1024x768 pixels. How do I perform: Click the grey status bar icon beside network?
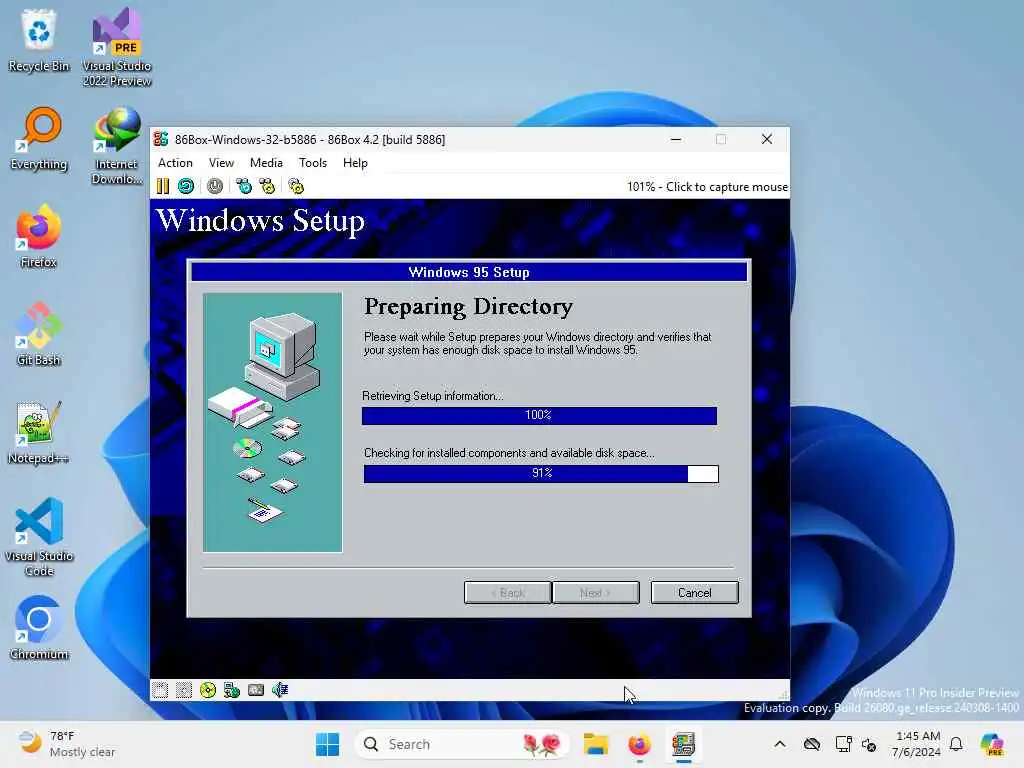tap(256, 690)
